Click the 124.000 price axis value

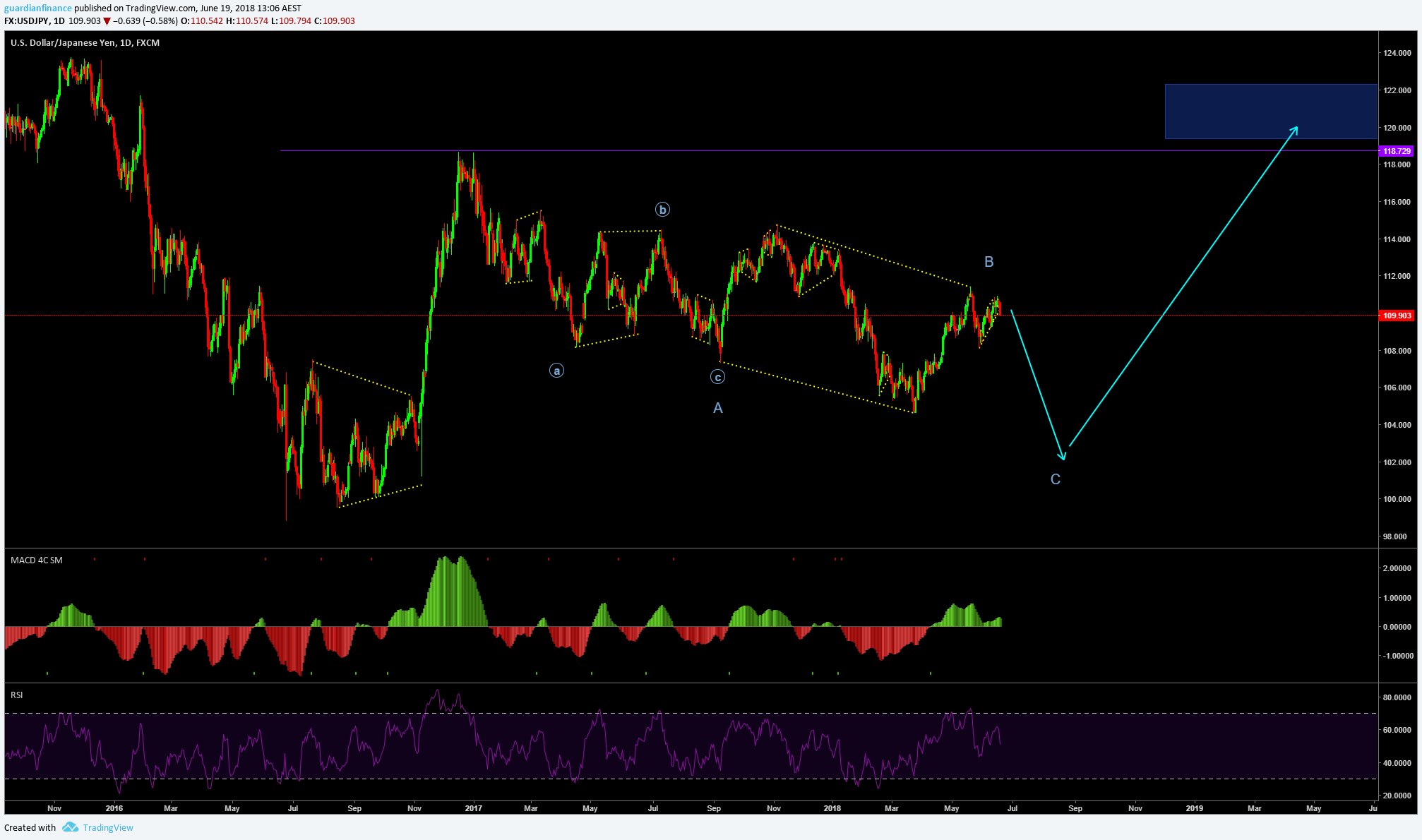pos(1397,53)
